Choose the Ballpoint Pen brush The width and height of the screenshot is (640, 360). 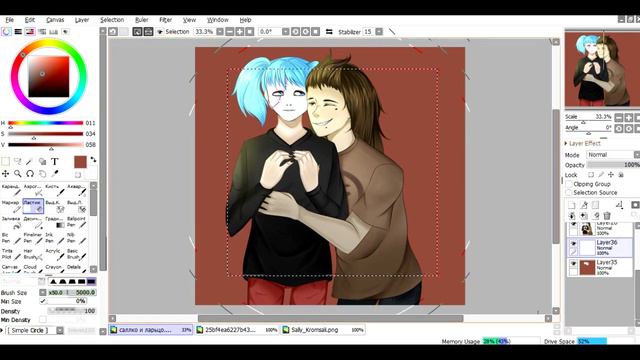tap(77, 222)
